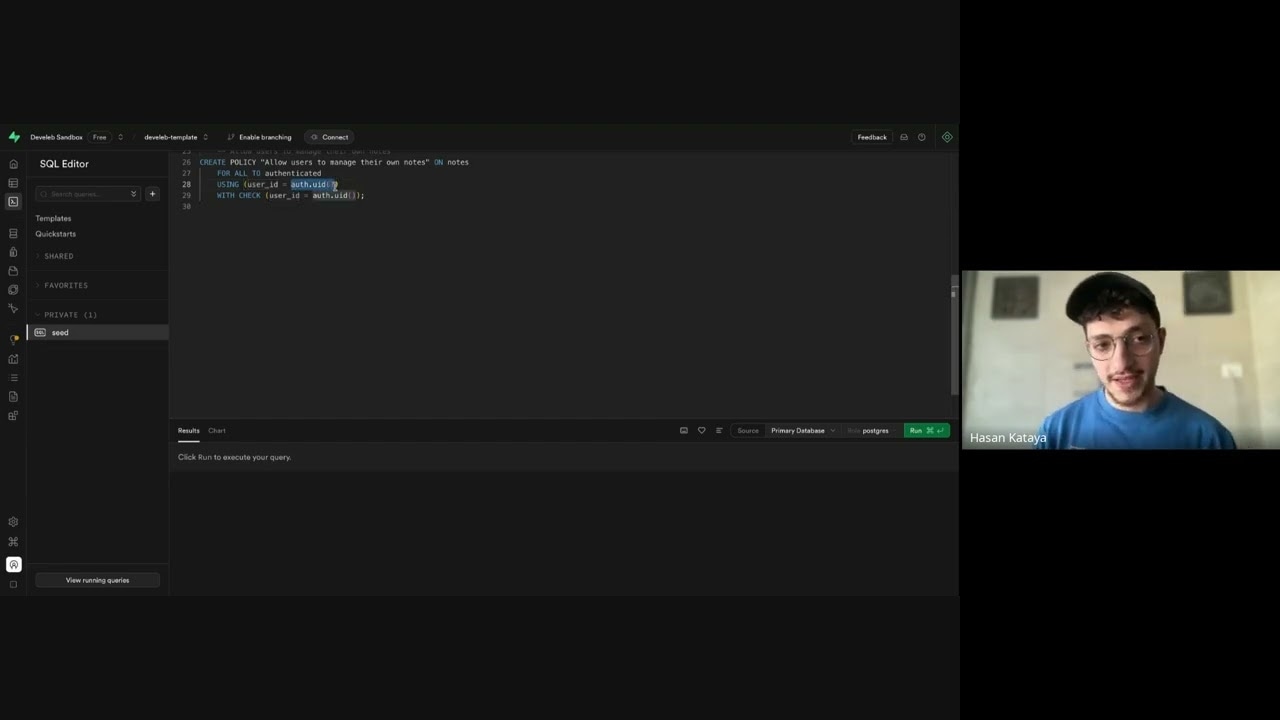Select the Results tab
The image size is (1280, 720).
pyautogui.click(x=188, y=430)
